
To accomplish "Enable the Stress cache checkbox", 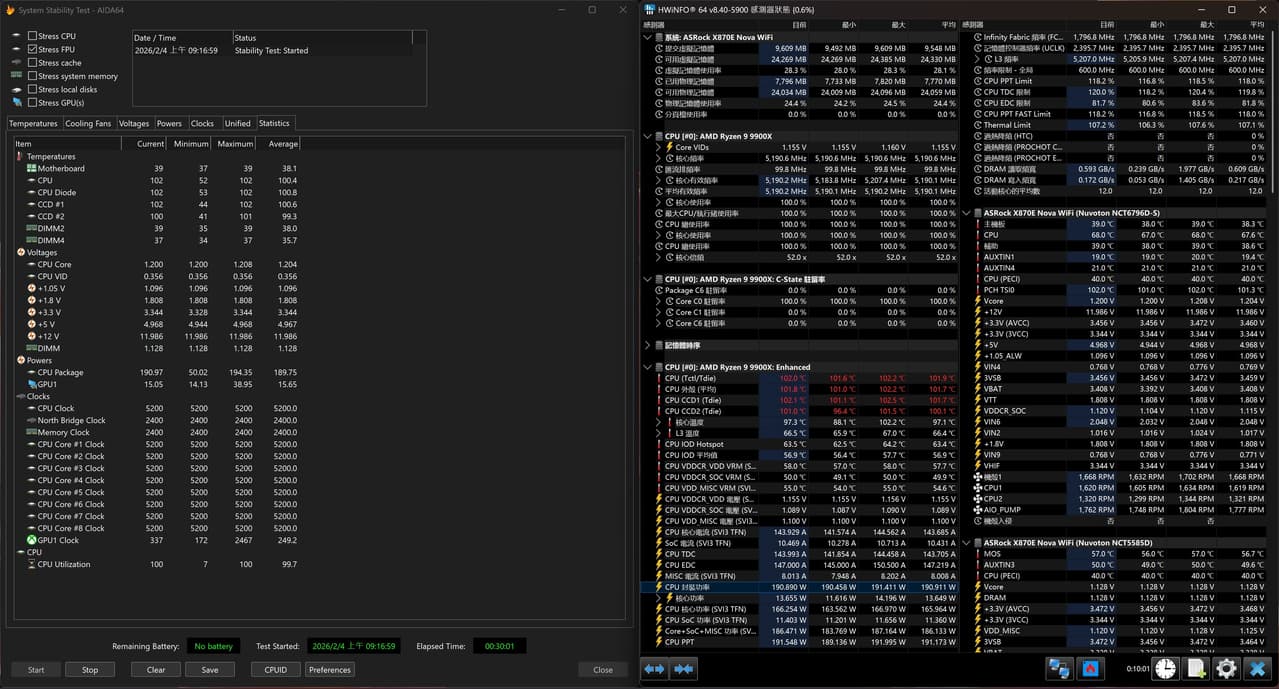I will click(x=32, y=62).
